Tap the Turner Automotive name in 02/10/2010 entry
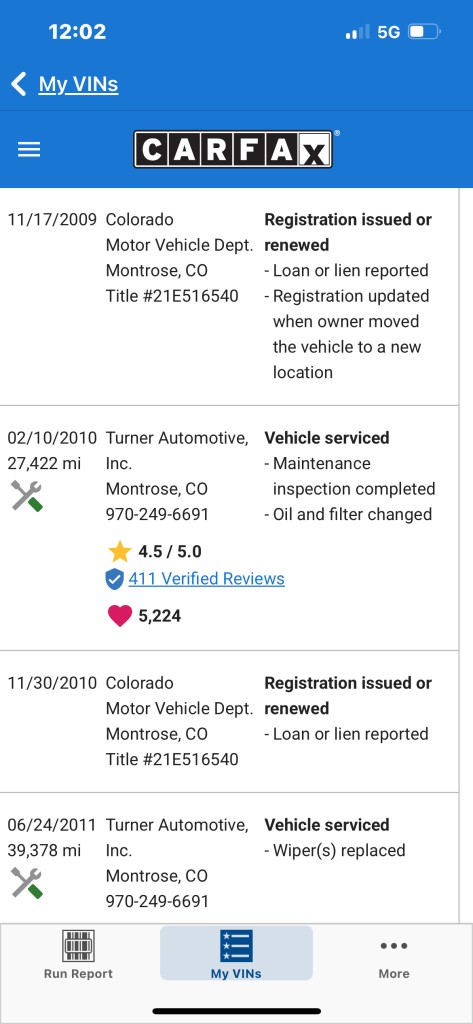 coord(177,451)
